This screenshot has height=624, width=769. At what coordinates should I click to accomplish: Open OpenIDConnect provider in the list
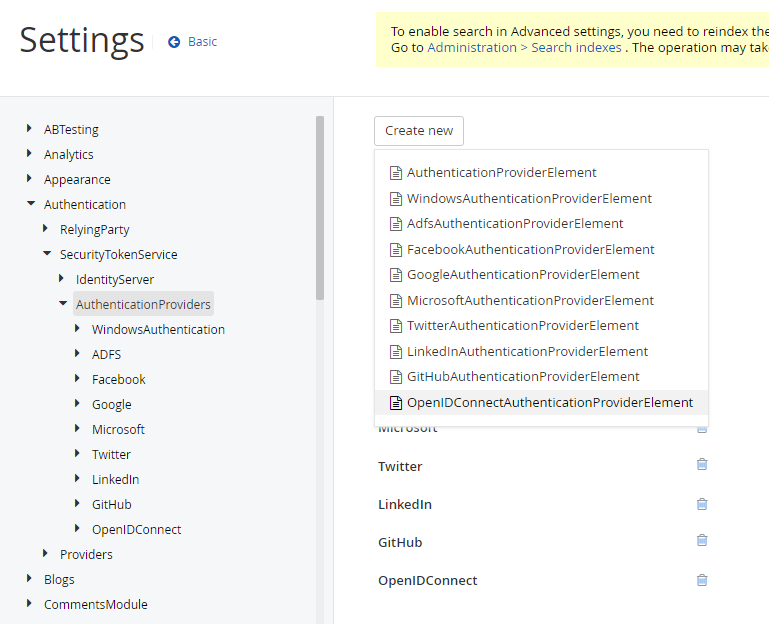click(x=427, y=581)
